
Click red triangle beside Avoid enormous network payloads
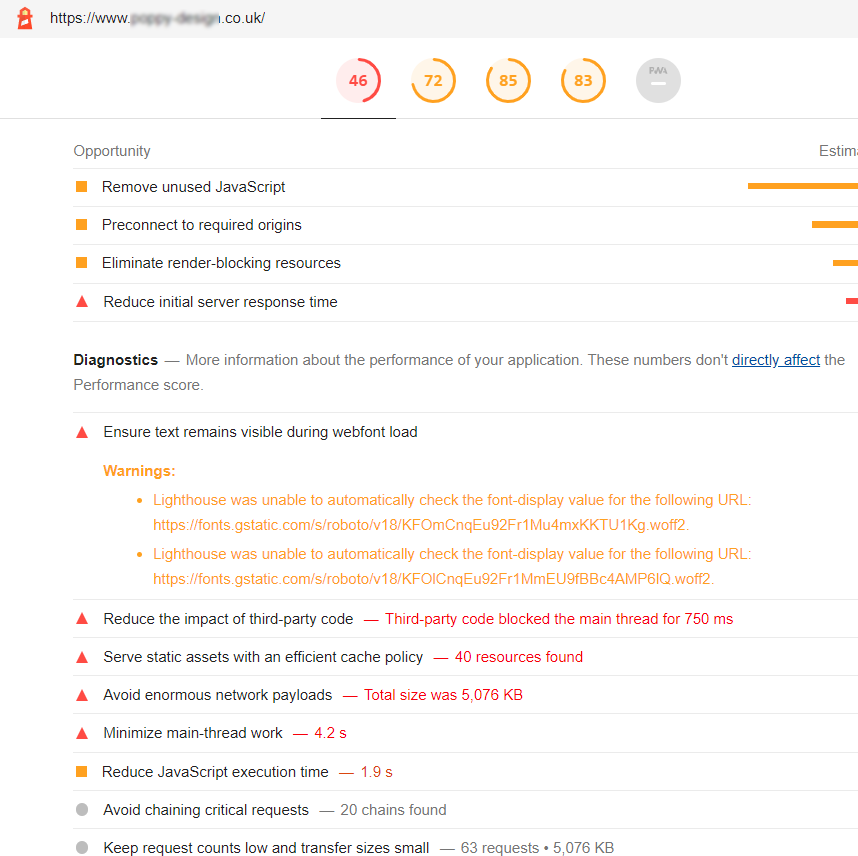(x=82, y=695)
